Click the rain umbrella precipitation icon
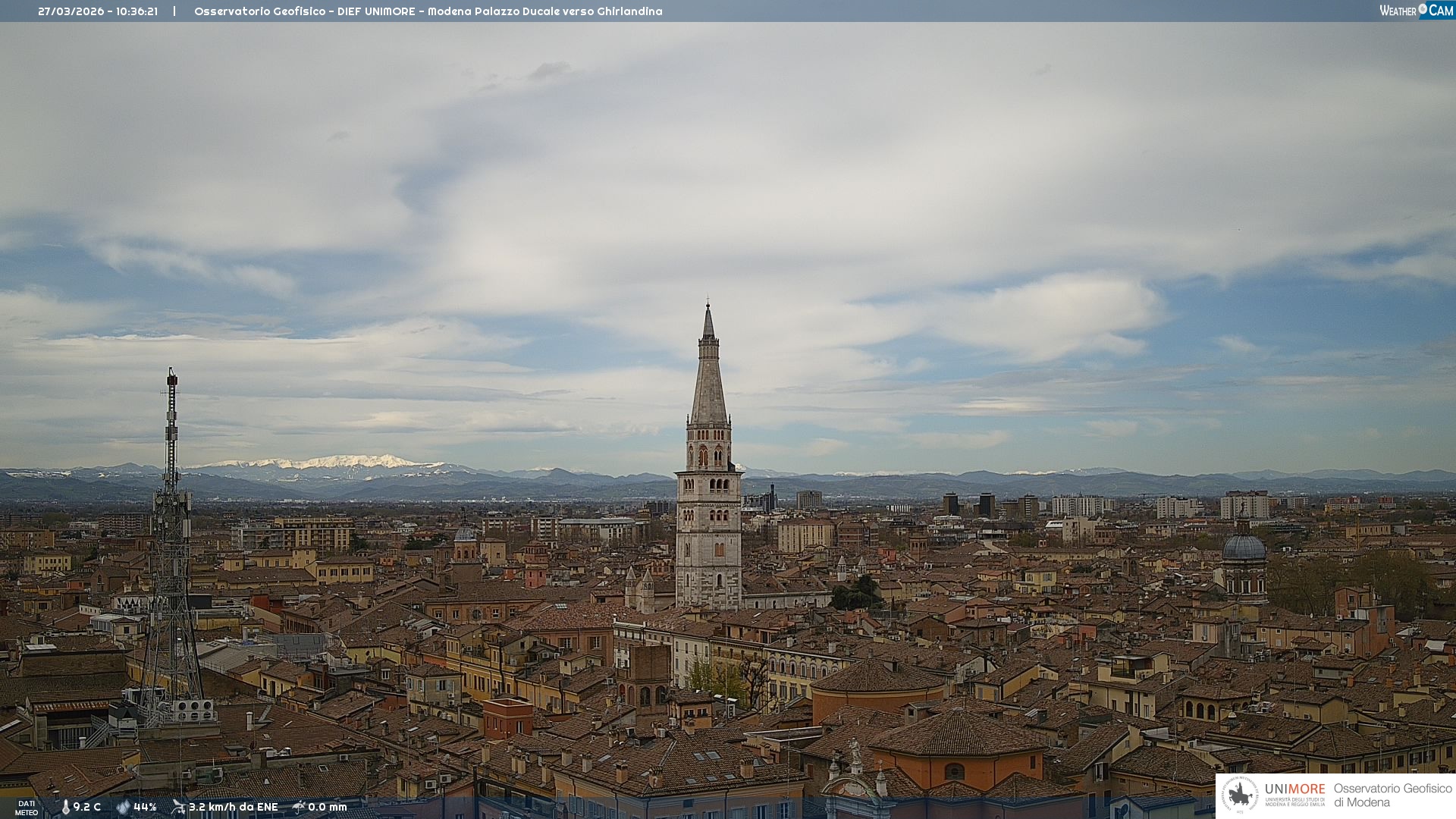Screen dimensions: 1456x819 (x=299, y=807)
